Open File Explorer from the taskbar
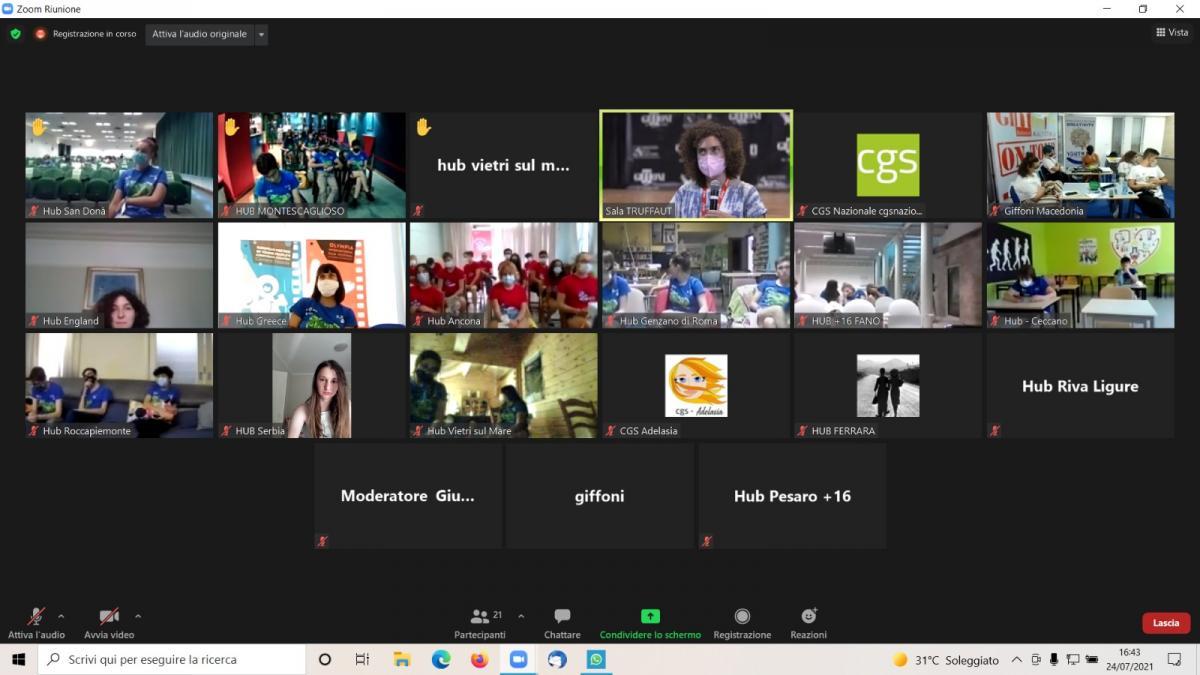 [x=402, y=660]
